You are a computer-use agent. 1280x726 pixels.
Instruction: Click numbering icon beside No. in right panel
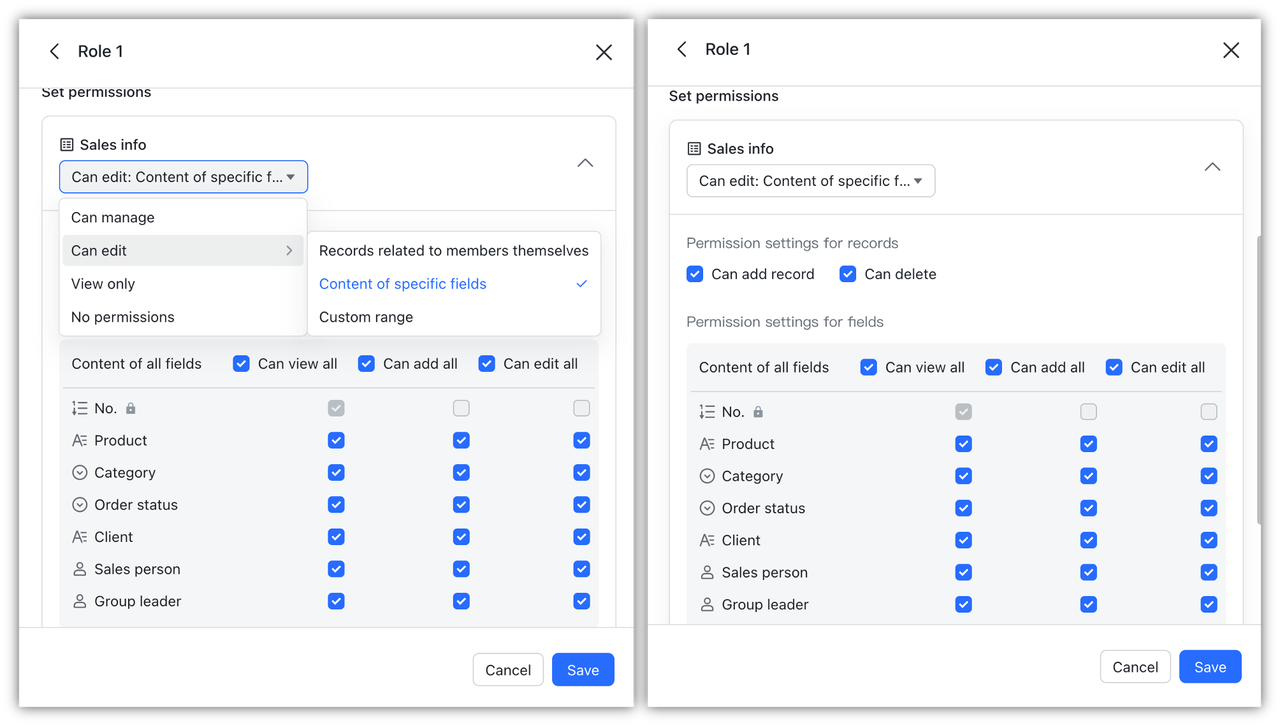coord(707,412)
